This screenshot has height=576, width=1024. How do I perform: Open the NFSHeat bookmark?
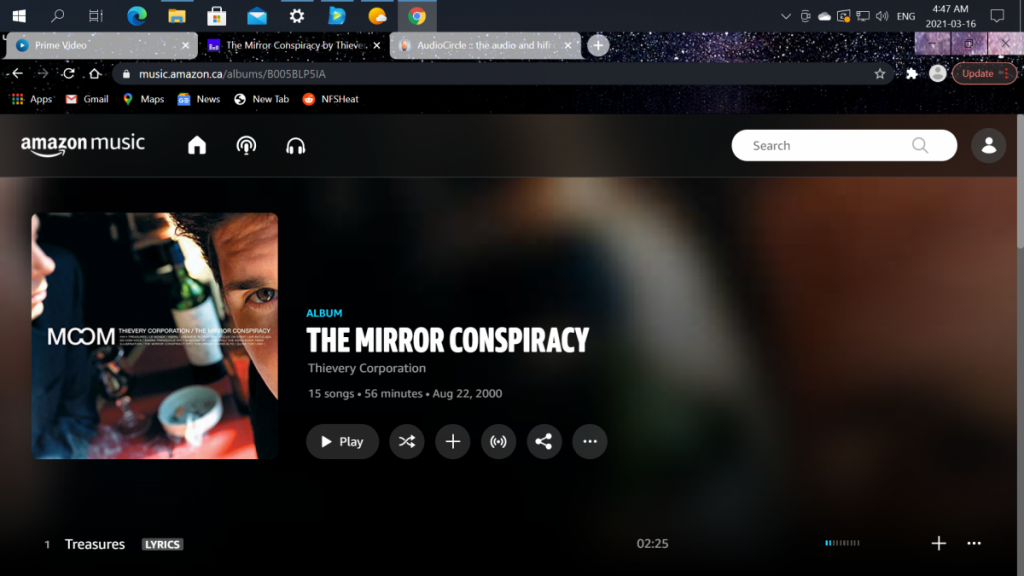click(330, 99)
